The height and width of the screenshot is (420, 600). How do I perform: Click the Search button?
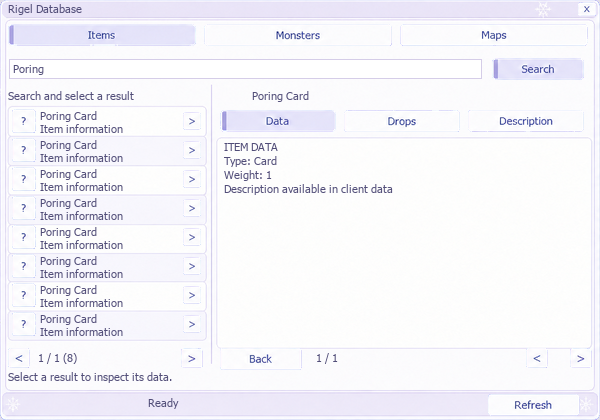[x=538, y=69]
